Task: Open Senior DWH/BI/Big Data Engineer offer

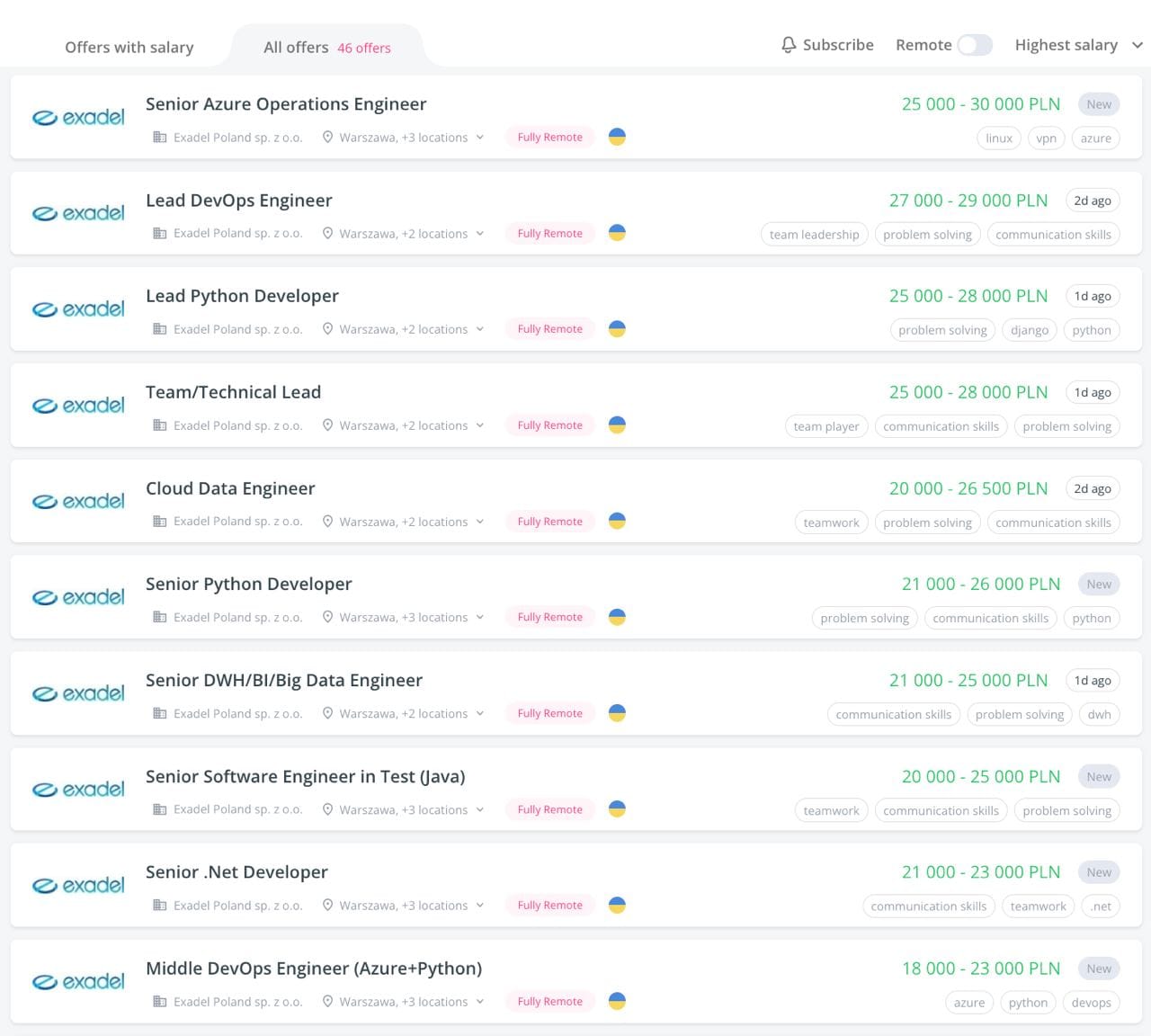Action: pos(576,693)
